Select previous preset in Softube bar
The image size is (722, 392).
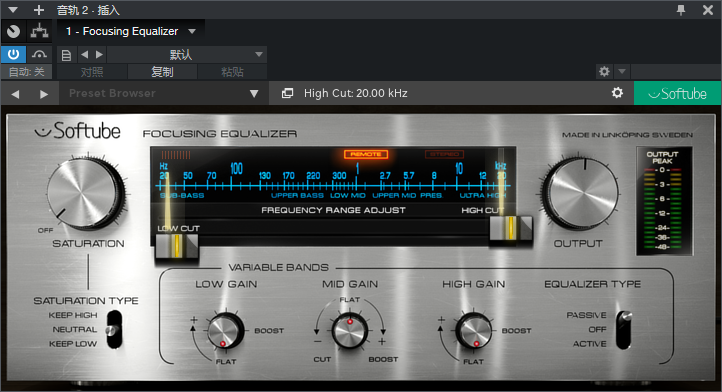pyautogui.click(x=15, y=94)
